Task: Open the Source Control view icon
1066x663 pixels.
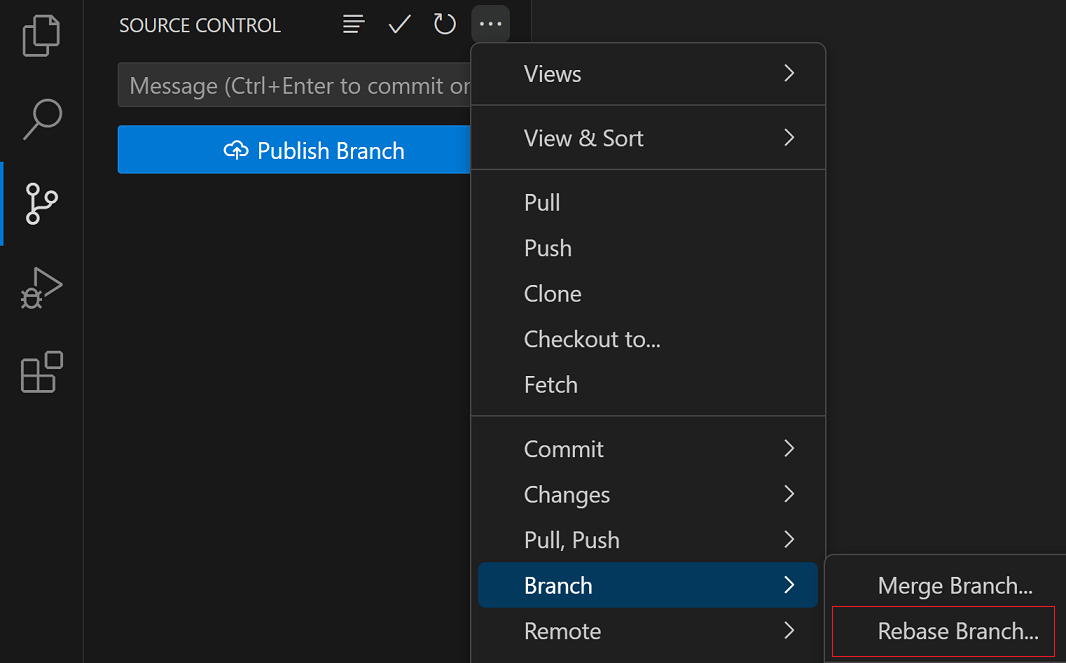Action: click(x=41, y=203)
